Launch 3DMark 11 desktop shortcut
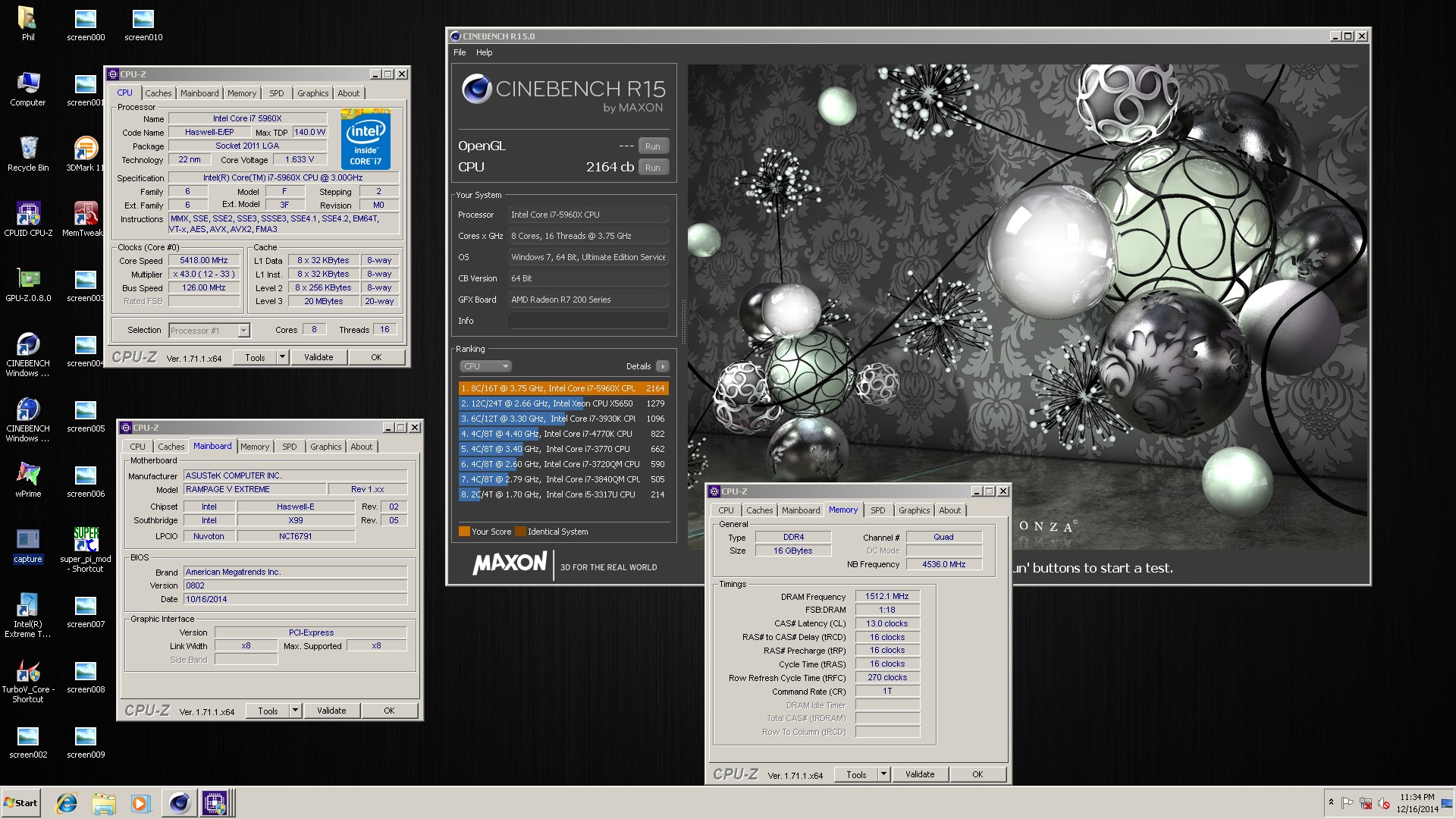This screenshot has width=1456, height=819. 85,154
